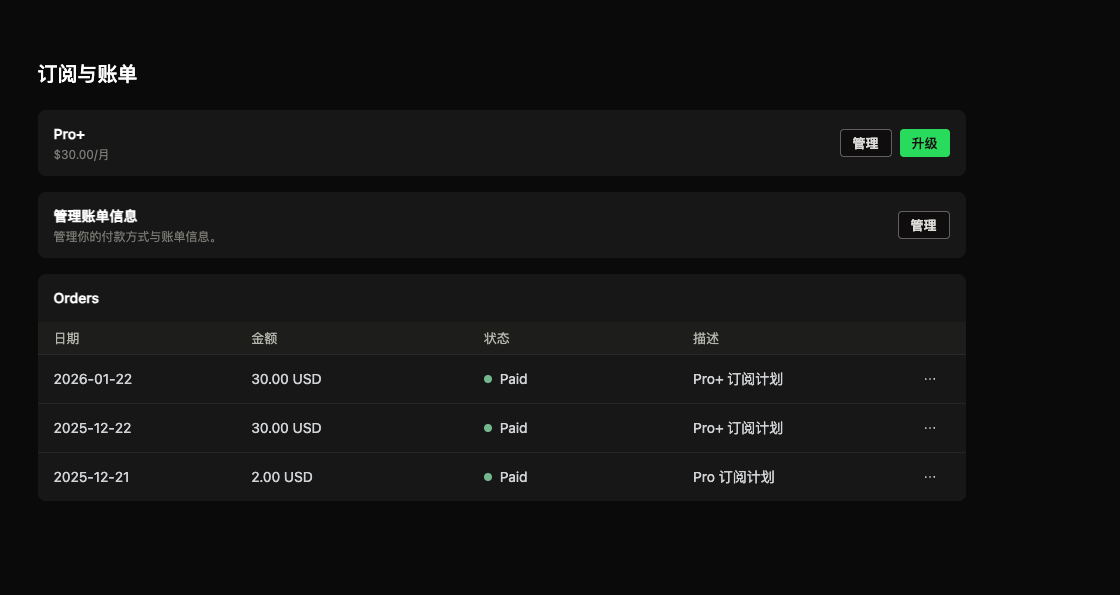Click the 管理账单信息 heading
The image size is (1120, 595).
point(95,216)
